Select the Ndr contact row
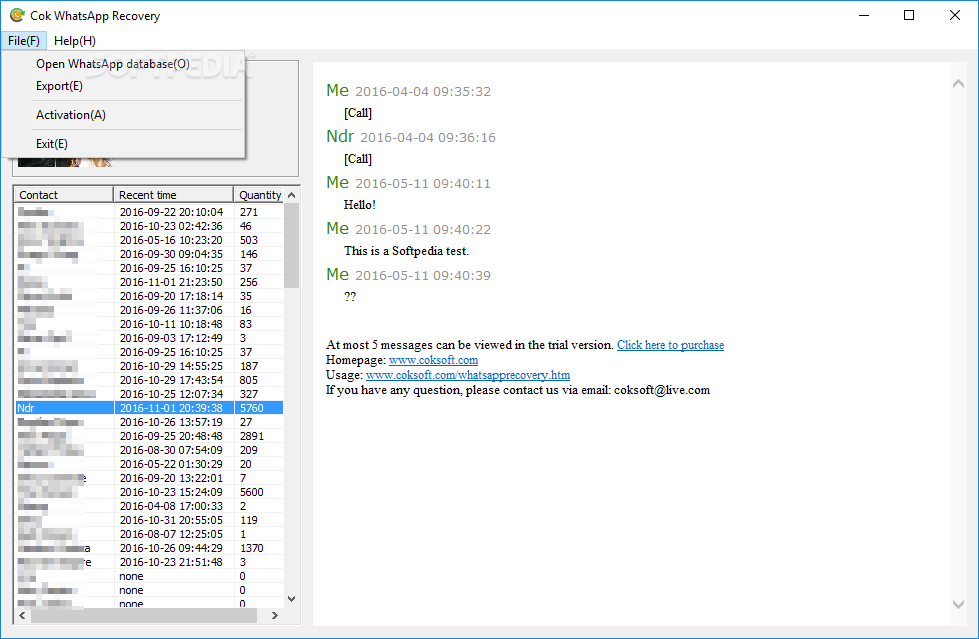 coord(149,408)
